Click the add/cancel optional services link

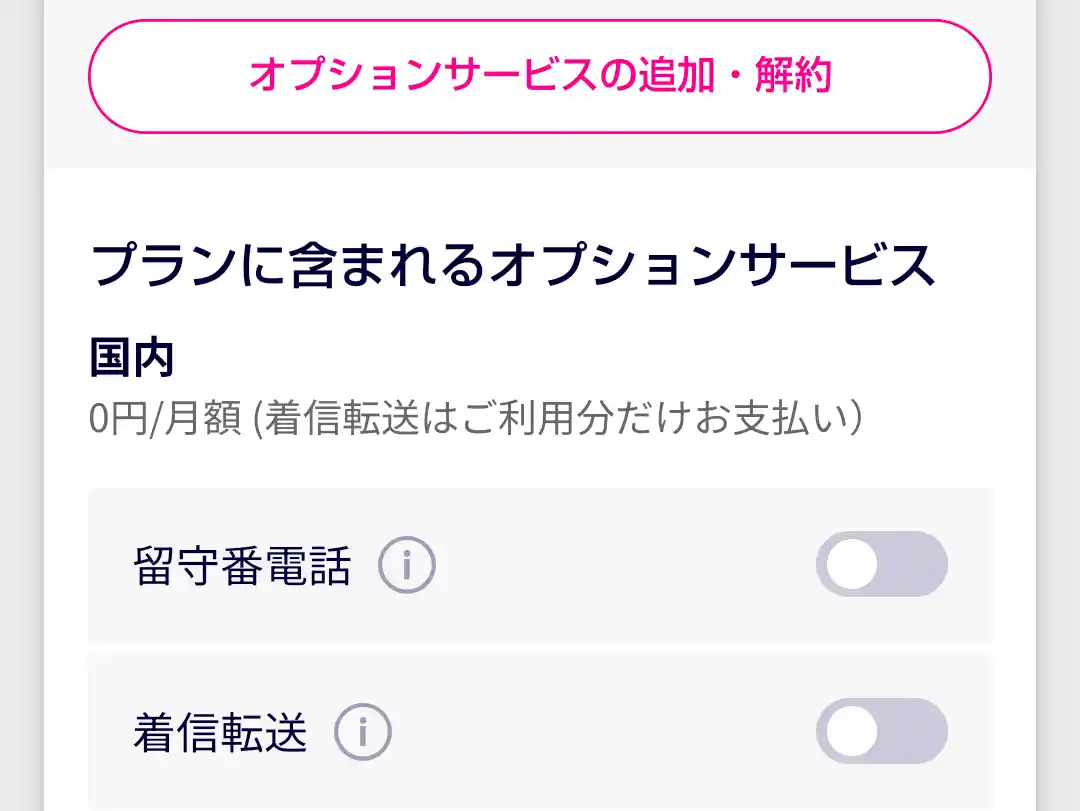(x=540, y=76)
